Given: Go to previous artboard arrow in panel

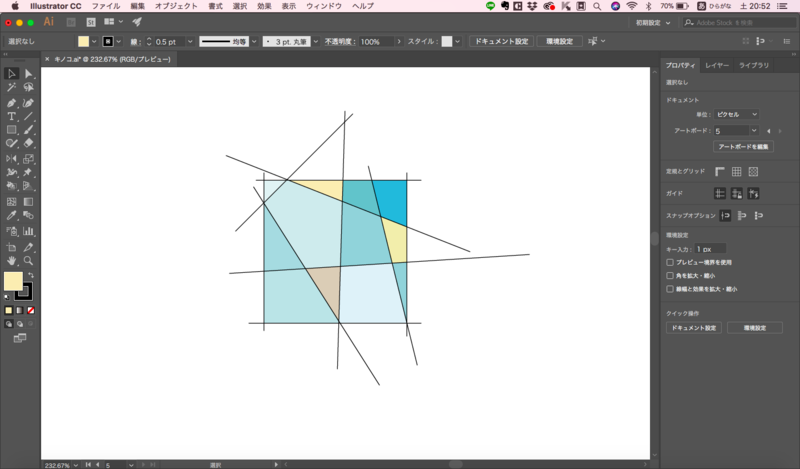Looking at the screenshot, I should [768, 131].
